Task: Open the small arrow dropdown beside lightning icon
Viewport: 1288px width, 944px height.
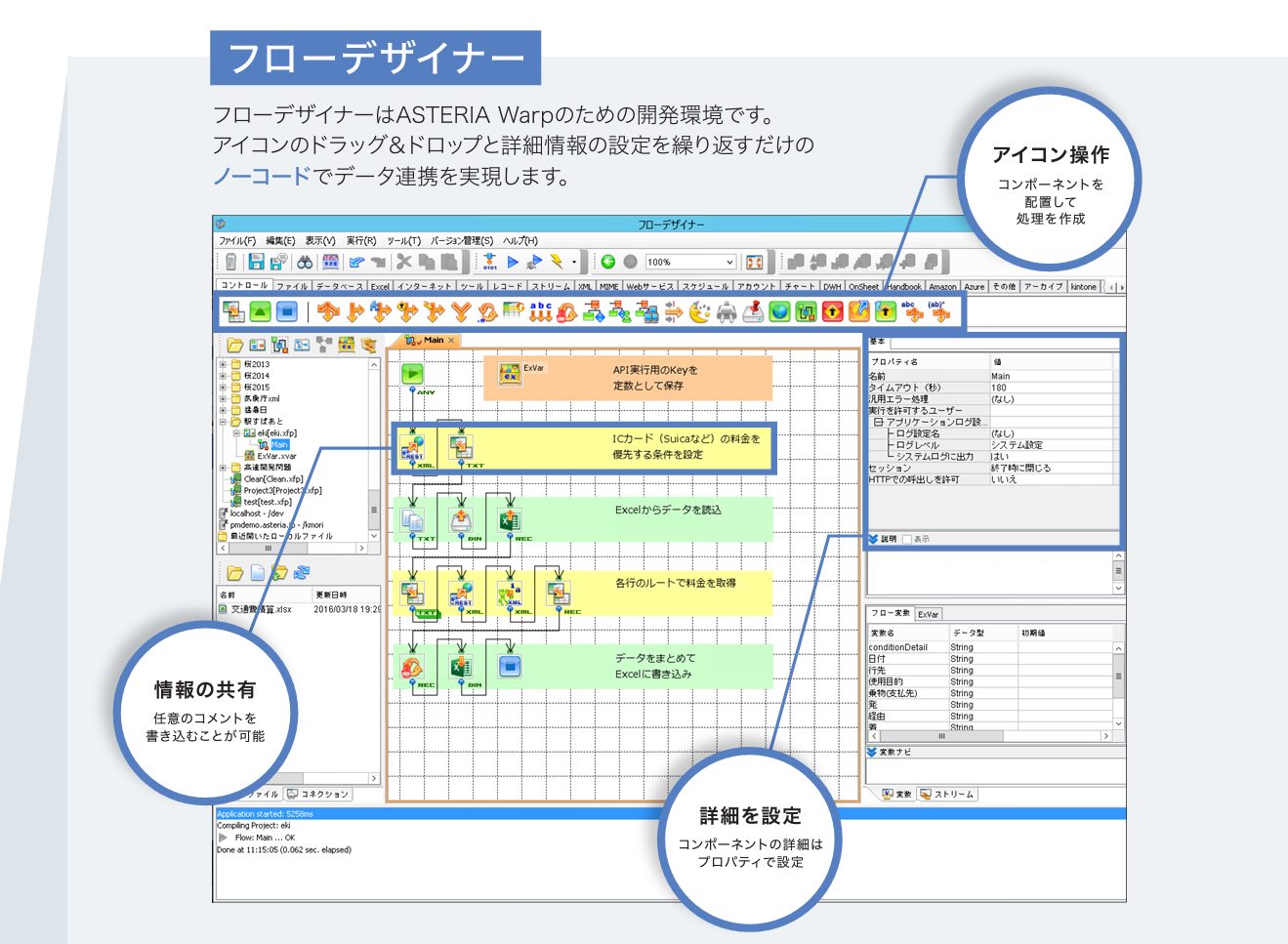Action: click(x=573, y=262)
